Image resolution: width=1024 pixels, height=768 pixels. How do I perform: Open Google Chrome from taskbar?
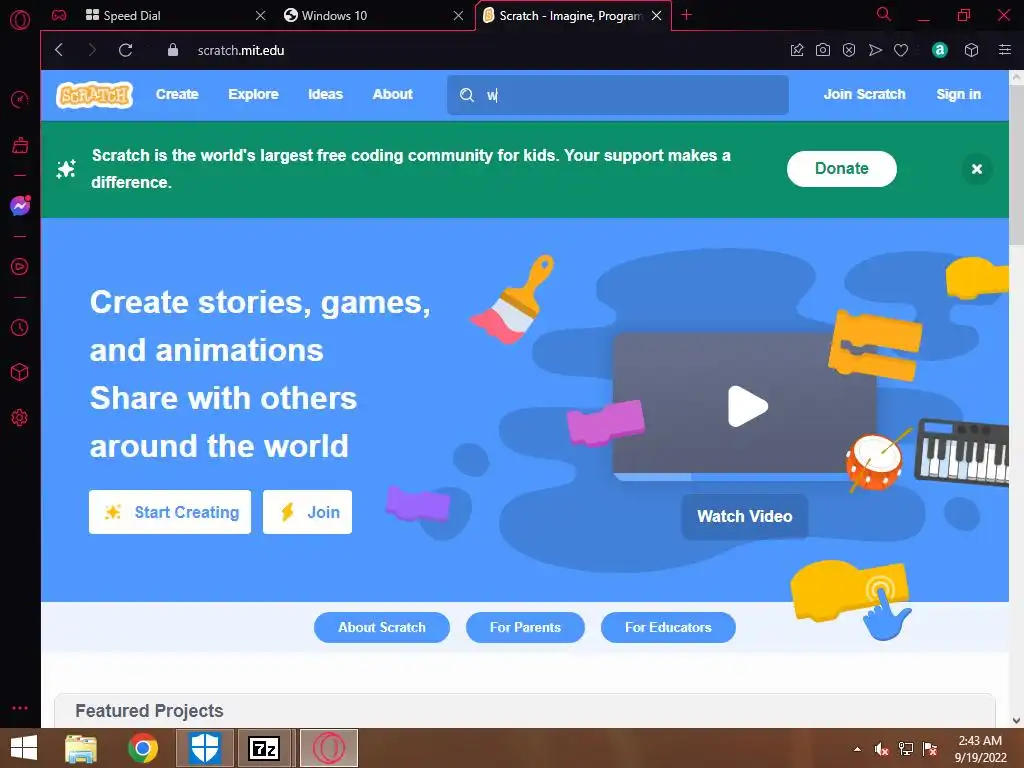coord(142,748)
